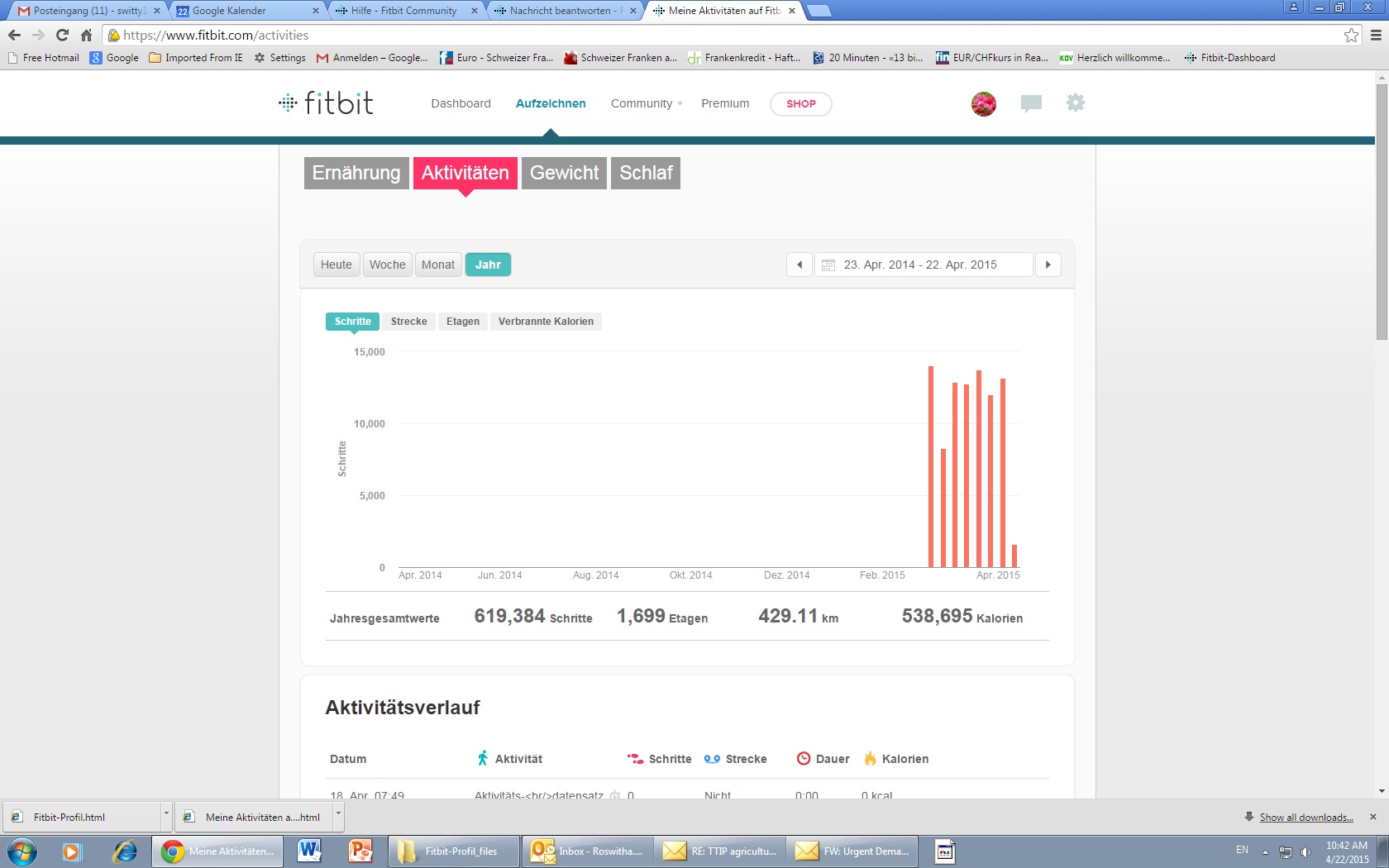This screenshot has height=868, width=1389.
Task: Show Schritte chart
Action: point(353,321)
